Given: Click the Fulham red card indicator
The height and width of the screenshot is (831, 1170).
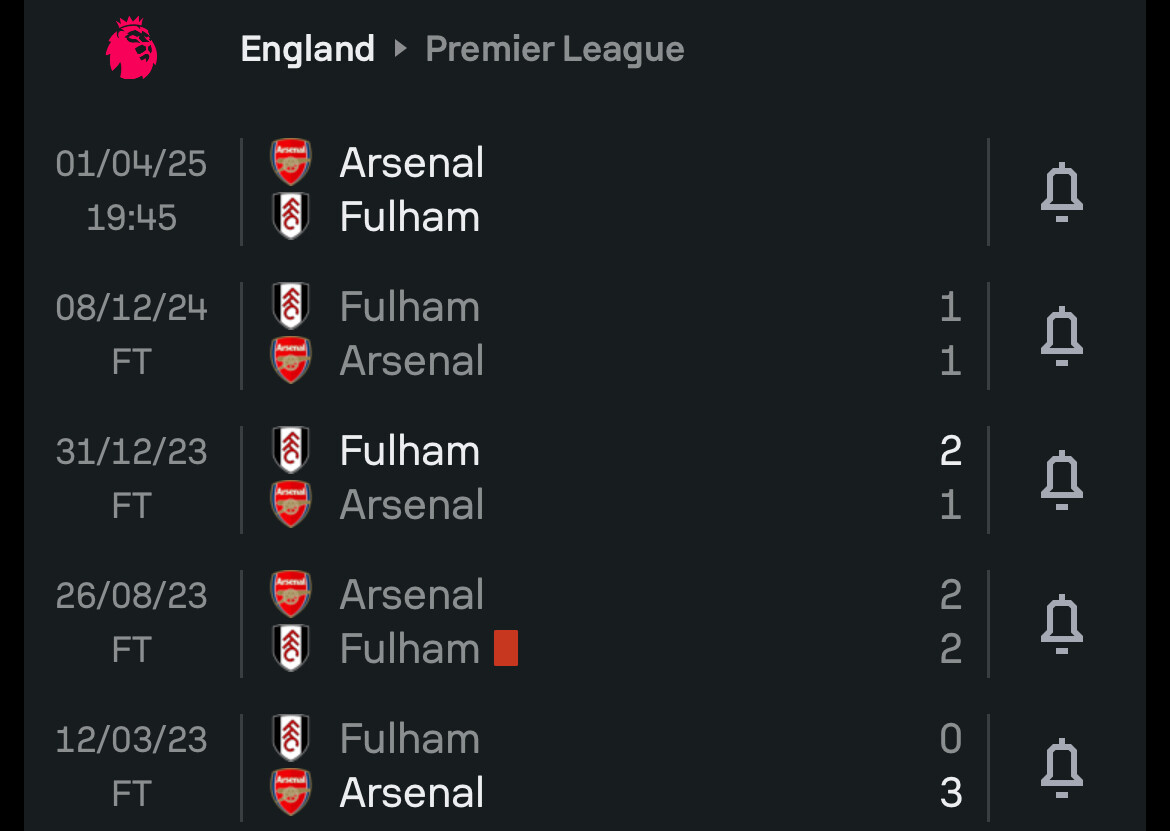Looking at the screenshot, I should click(506, 647).
